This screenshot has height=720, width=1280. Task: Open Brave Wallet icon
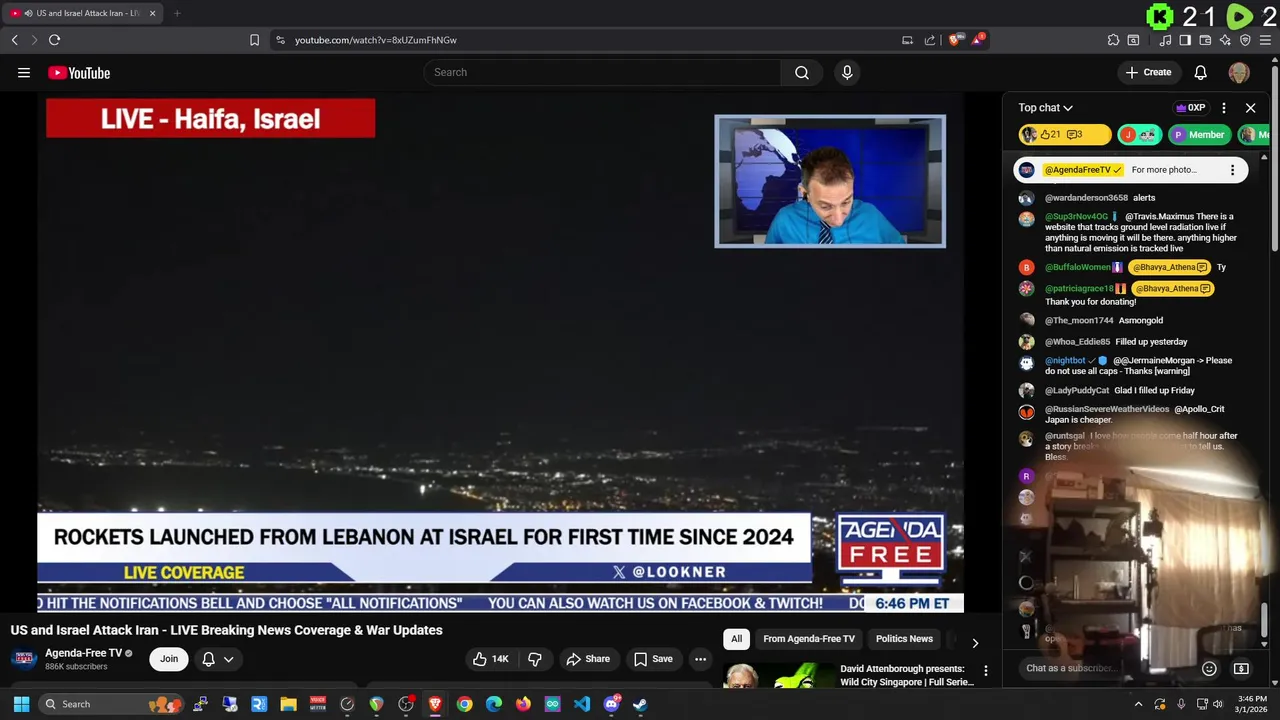point(1205,40)
